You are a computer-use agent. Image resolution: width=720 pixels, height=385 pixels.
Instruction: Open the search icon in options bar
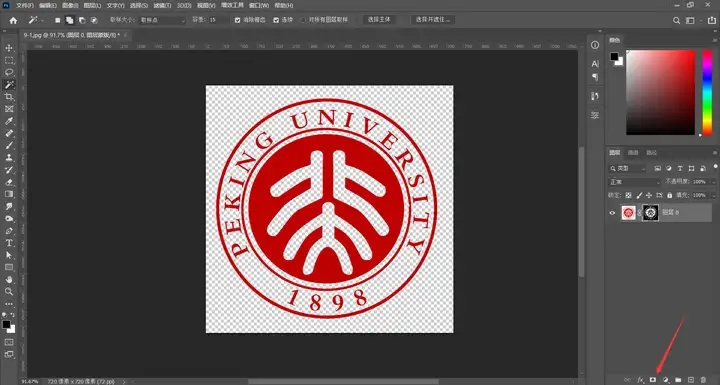coord(676,20)
